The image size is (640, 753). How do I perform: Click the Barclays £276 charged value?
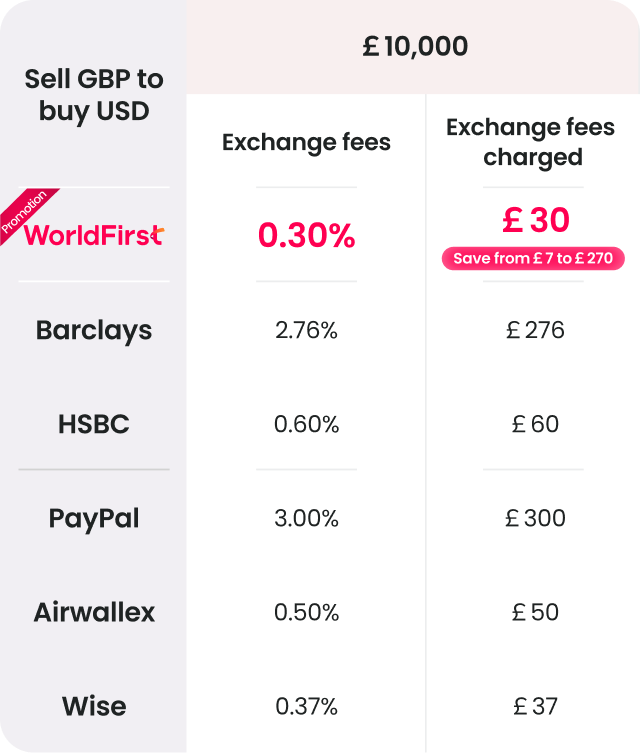[536, 330]
